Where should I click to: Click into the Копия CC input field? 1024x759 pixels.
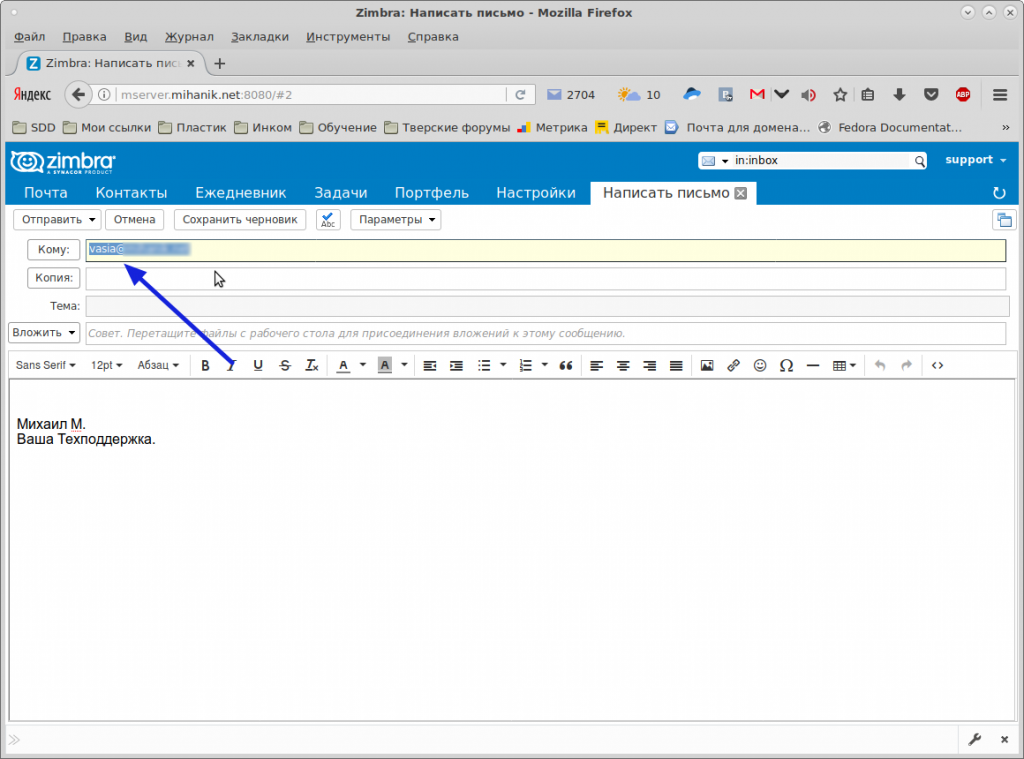coord(545,278)
